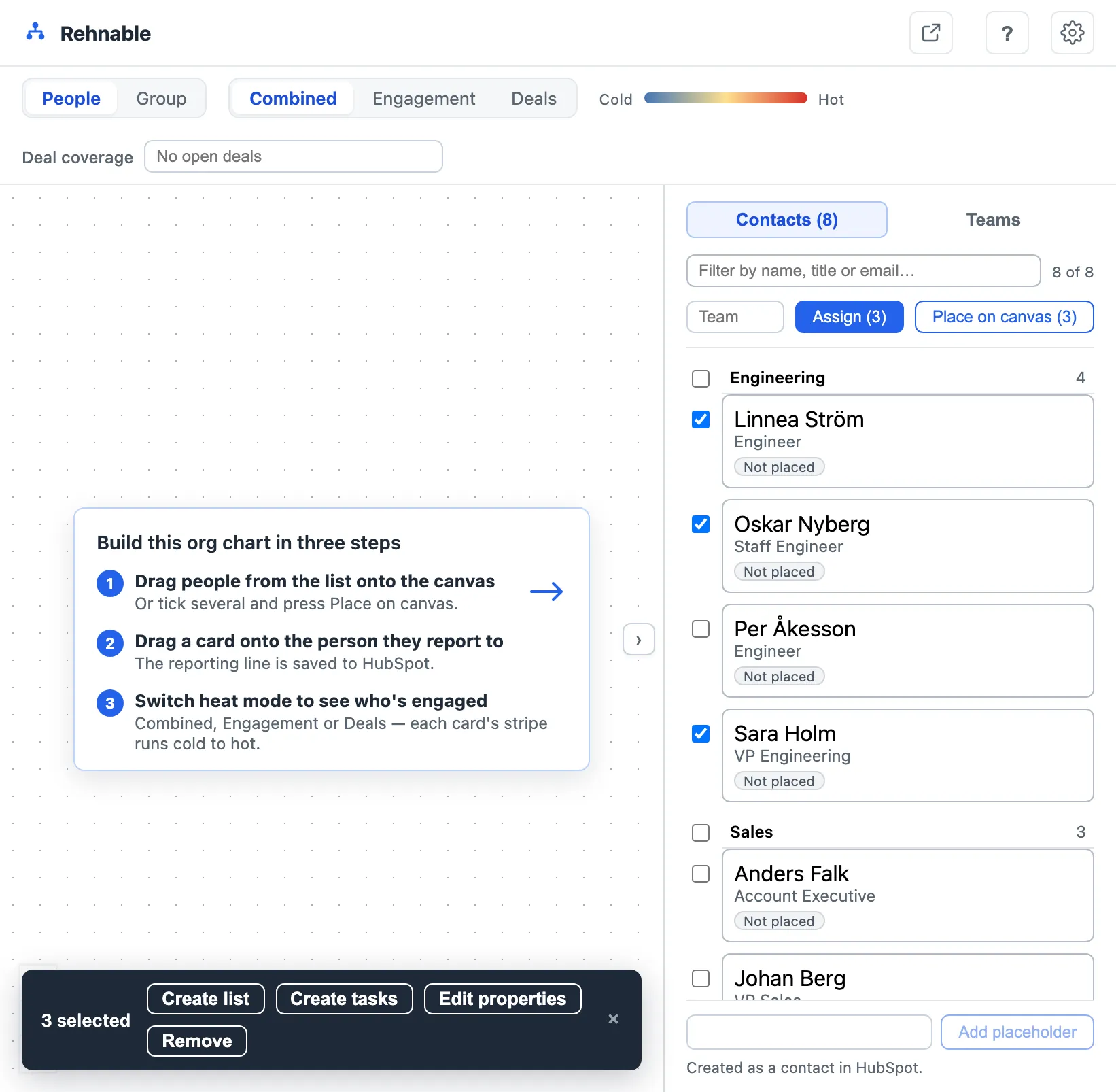Open the Team selector field
The height and width of the screenshot is (1092, 1116).
pos(735,317)
